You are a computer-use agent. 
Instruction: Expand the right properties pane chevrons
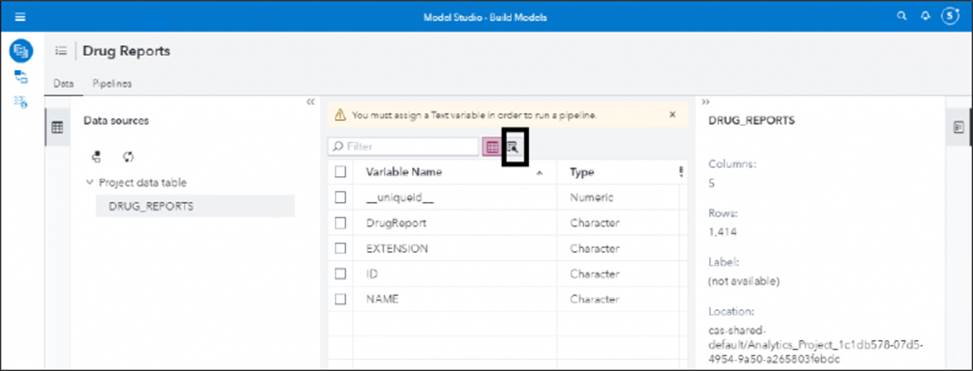706,102
